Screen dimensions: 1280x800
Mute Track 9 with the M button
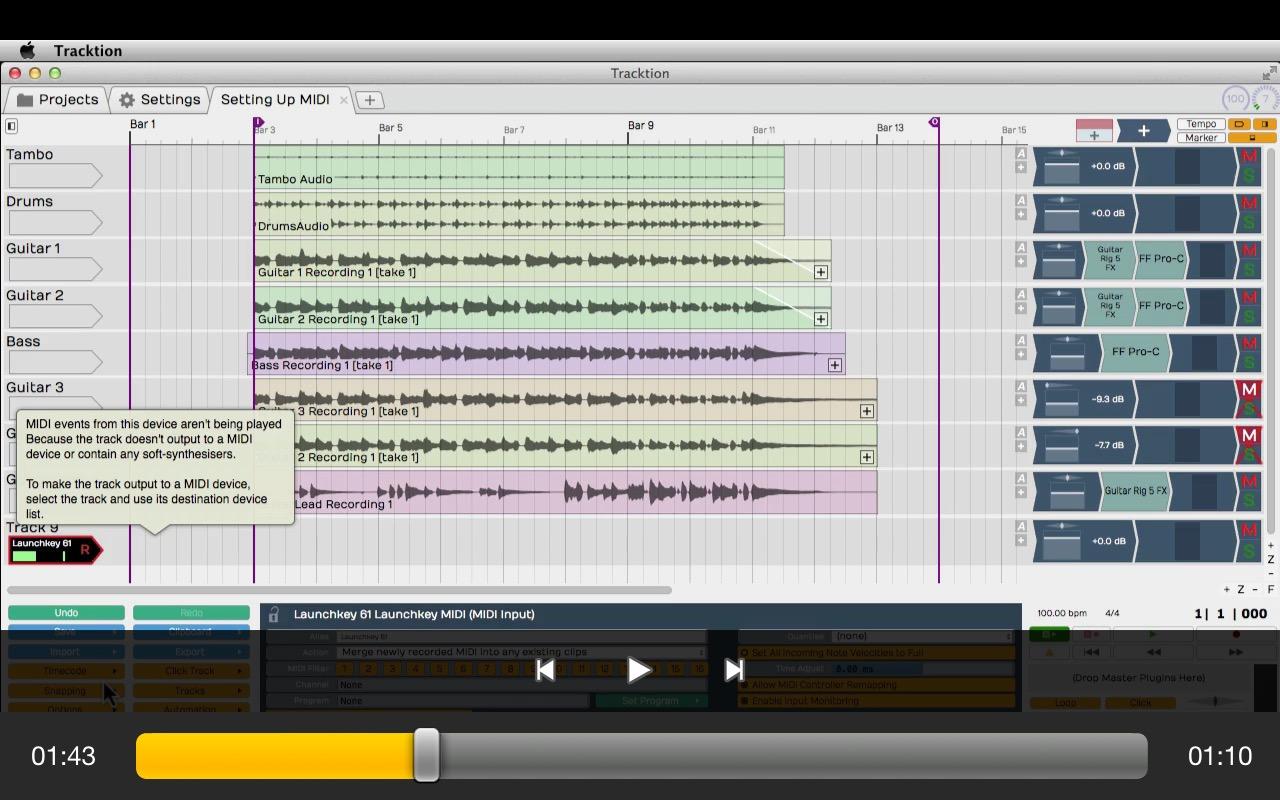(x=1248, y=531)
